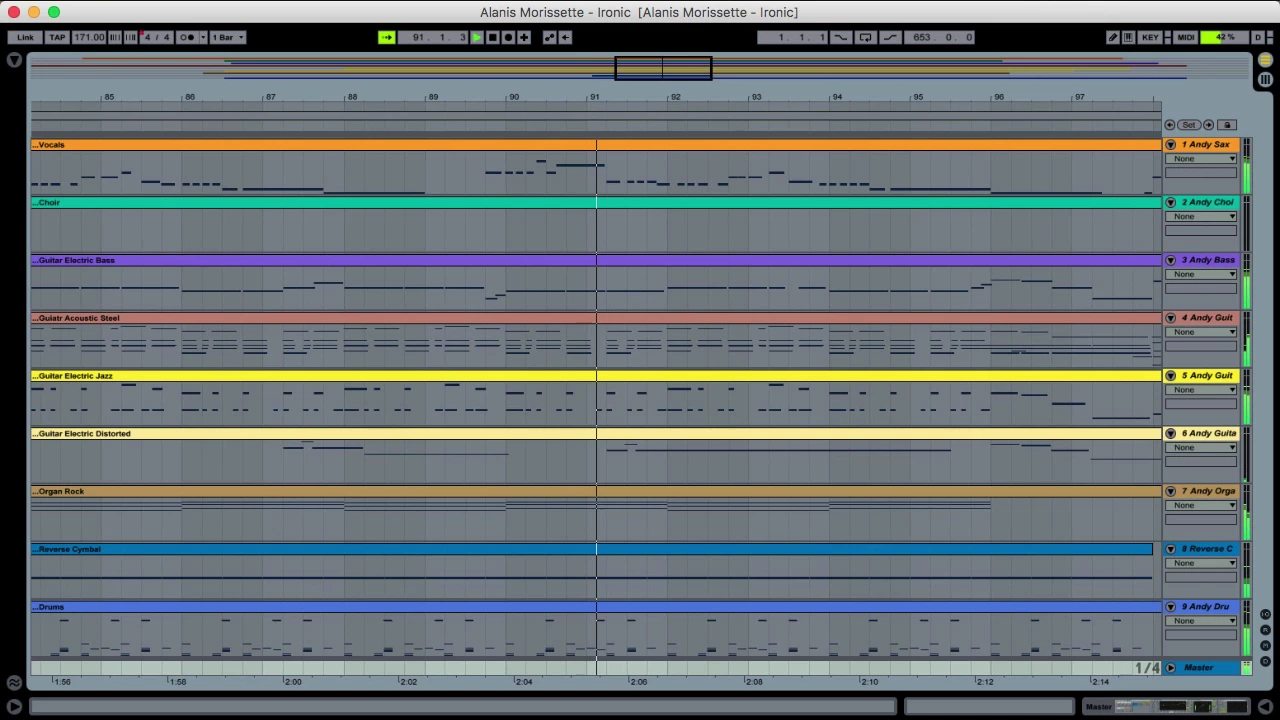This screenshot has width=1280, height=720.
Task: Show or hide the R returns section
Action: pyautogui.click(x=1265, y=630)
